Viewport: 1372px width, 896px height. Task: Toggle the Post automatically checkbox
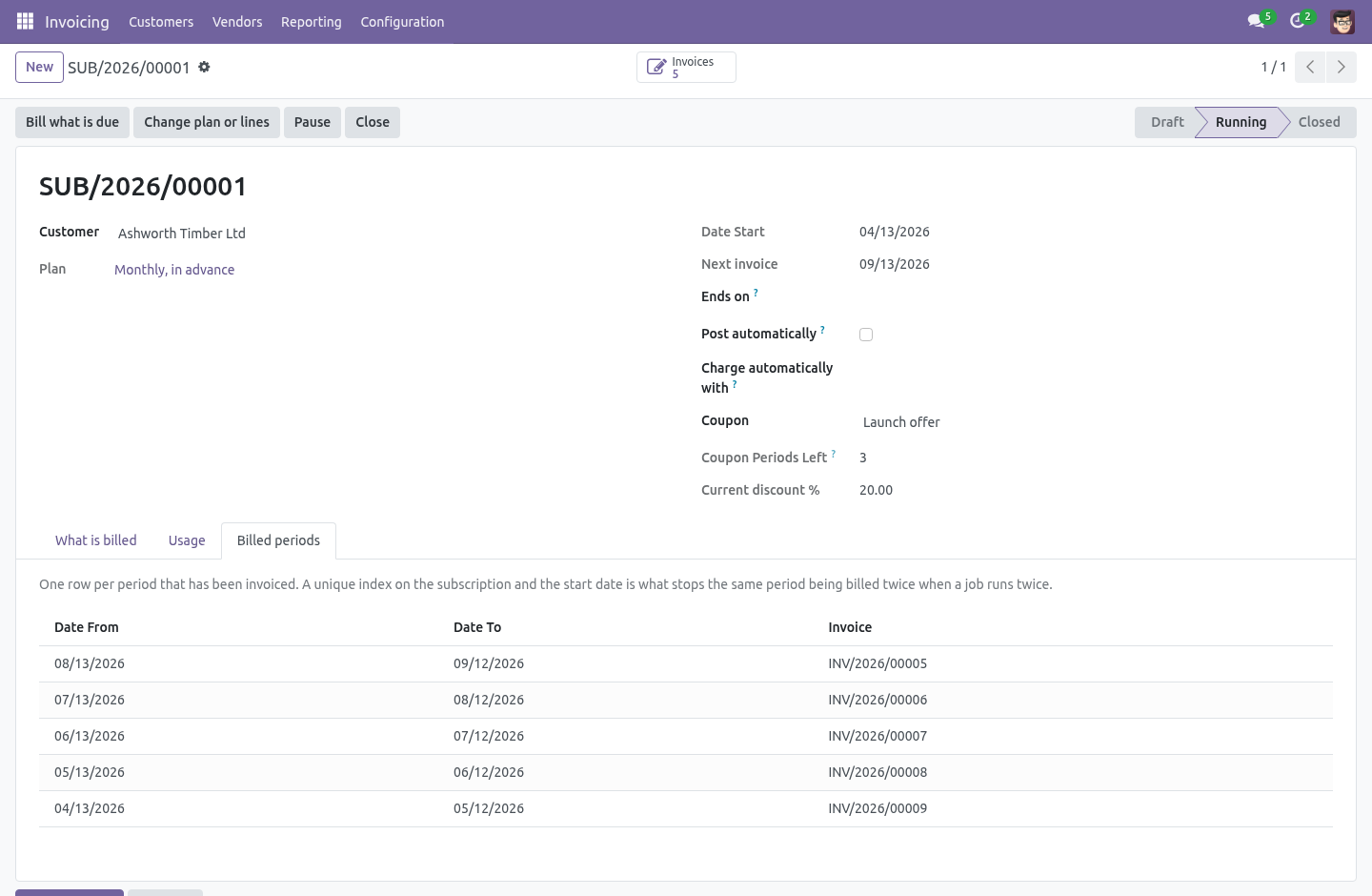pos(866,335)
